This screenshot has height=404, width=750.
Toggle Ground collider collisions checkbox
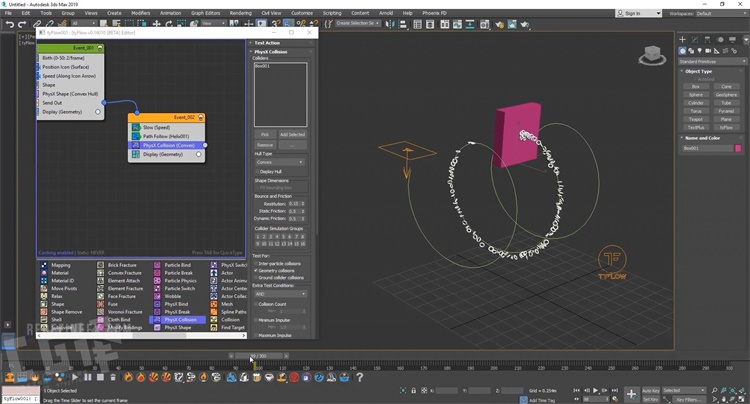pos(256,277)
